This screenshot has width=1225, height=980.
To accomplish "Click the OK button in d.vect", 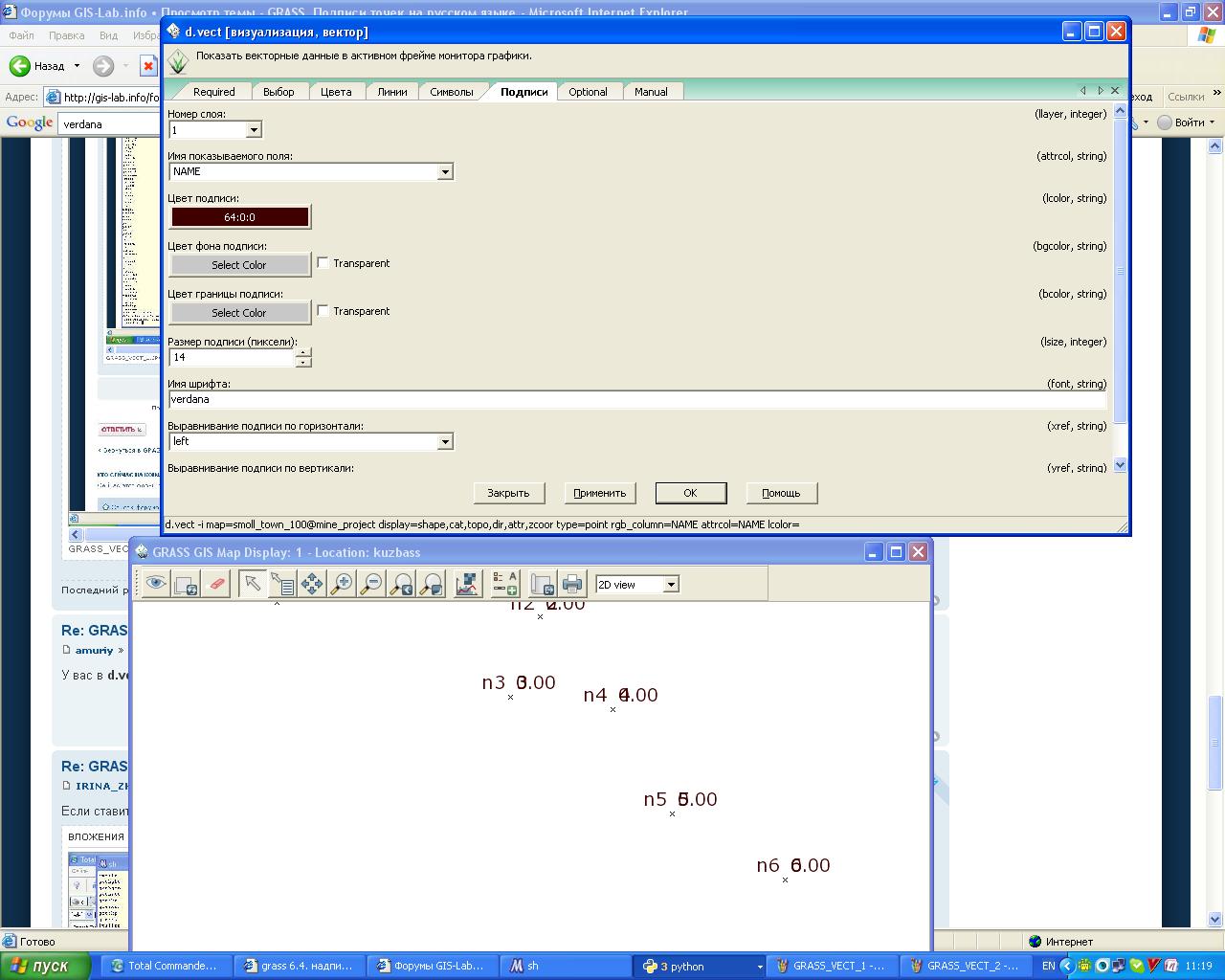I will (690, 493).
